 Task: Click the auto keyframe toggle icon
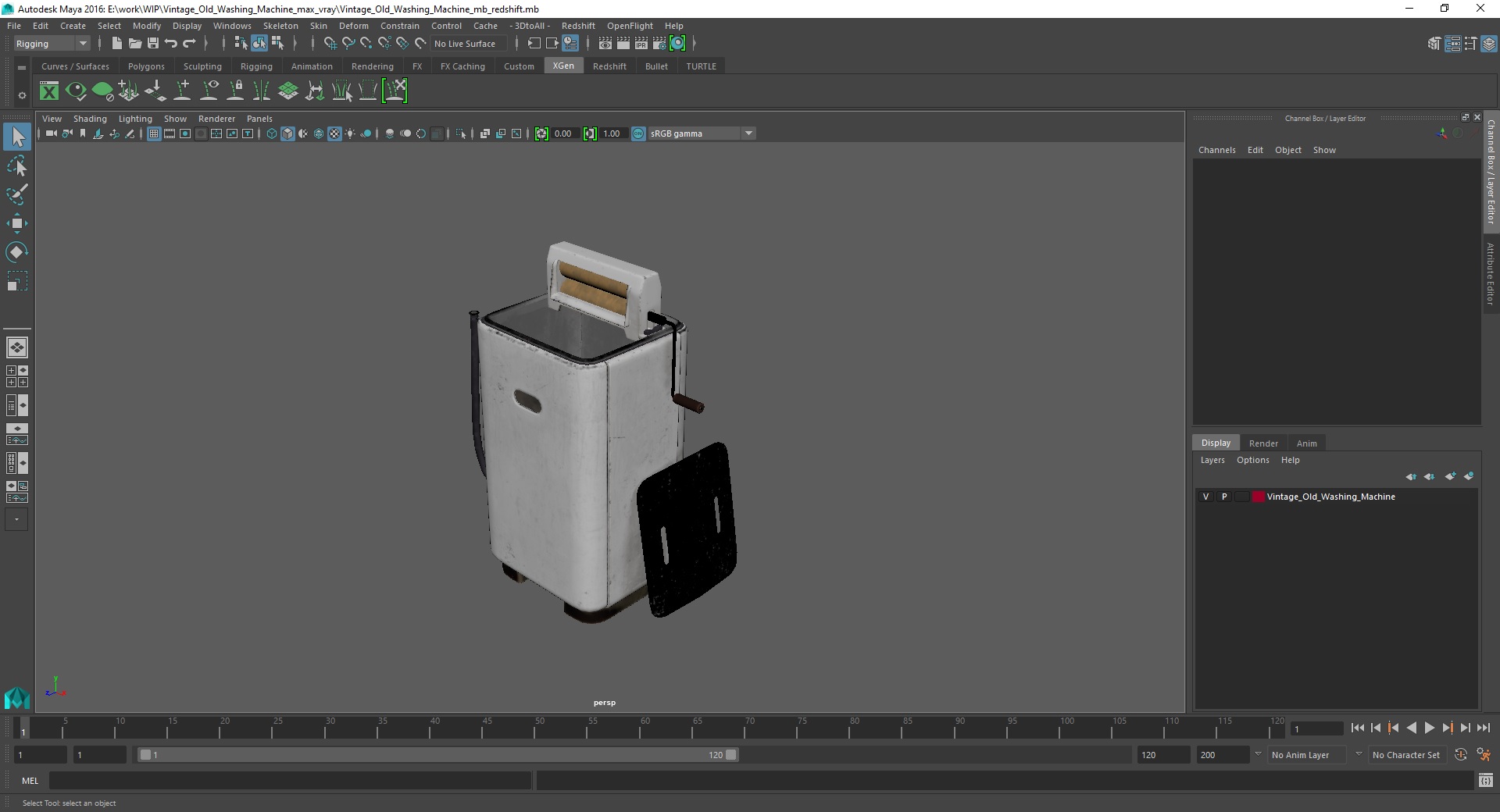pyautogui.click(x=1461, y=755)
